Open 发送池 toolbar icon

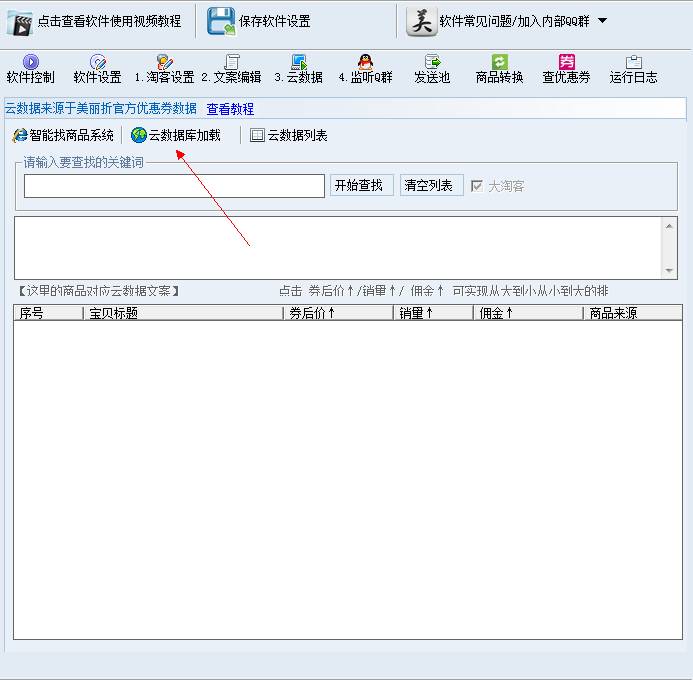(432, 62)
